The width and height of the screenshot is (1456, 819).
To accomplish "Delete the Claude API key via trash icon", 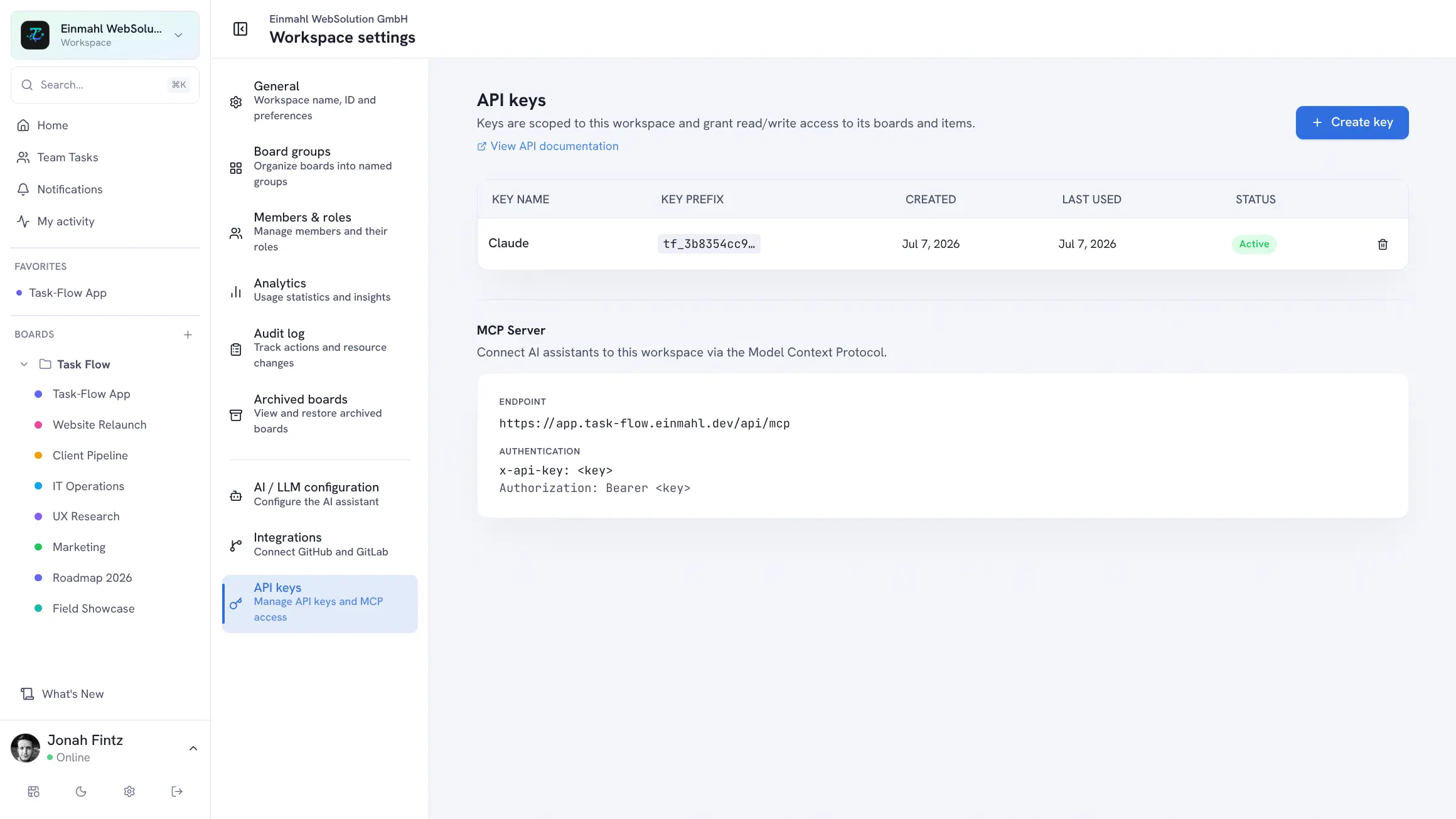I will pos(1383,244).
